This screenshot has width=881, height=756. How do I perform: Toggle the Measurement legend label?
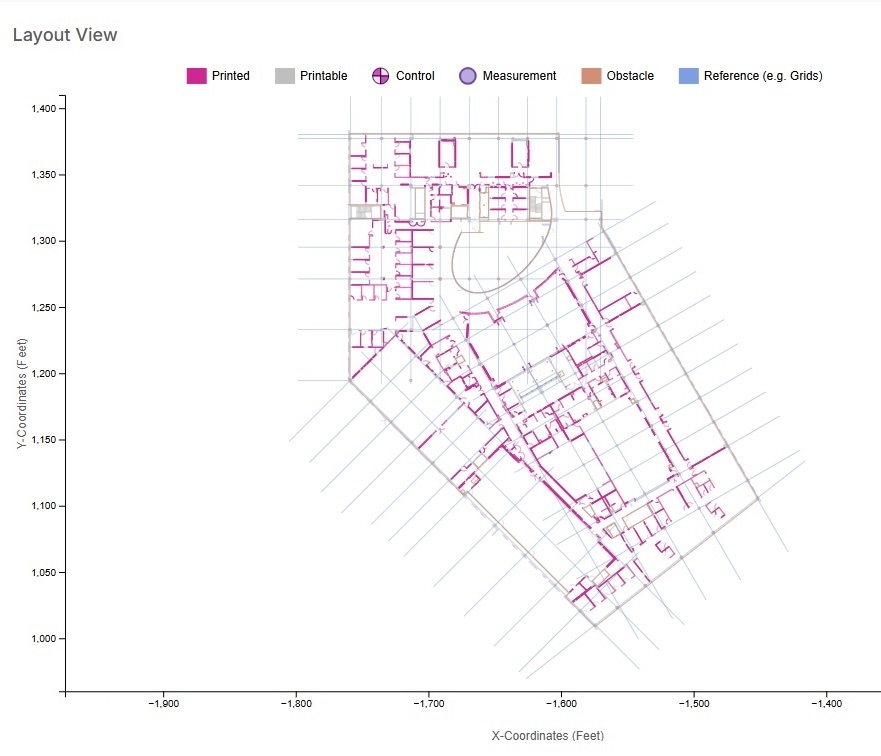point(519,76)
